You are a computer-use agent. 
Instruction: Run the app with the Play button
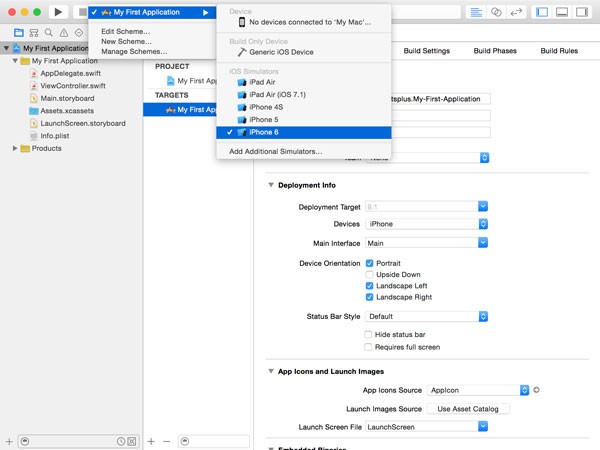point(58,12)
